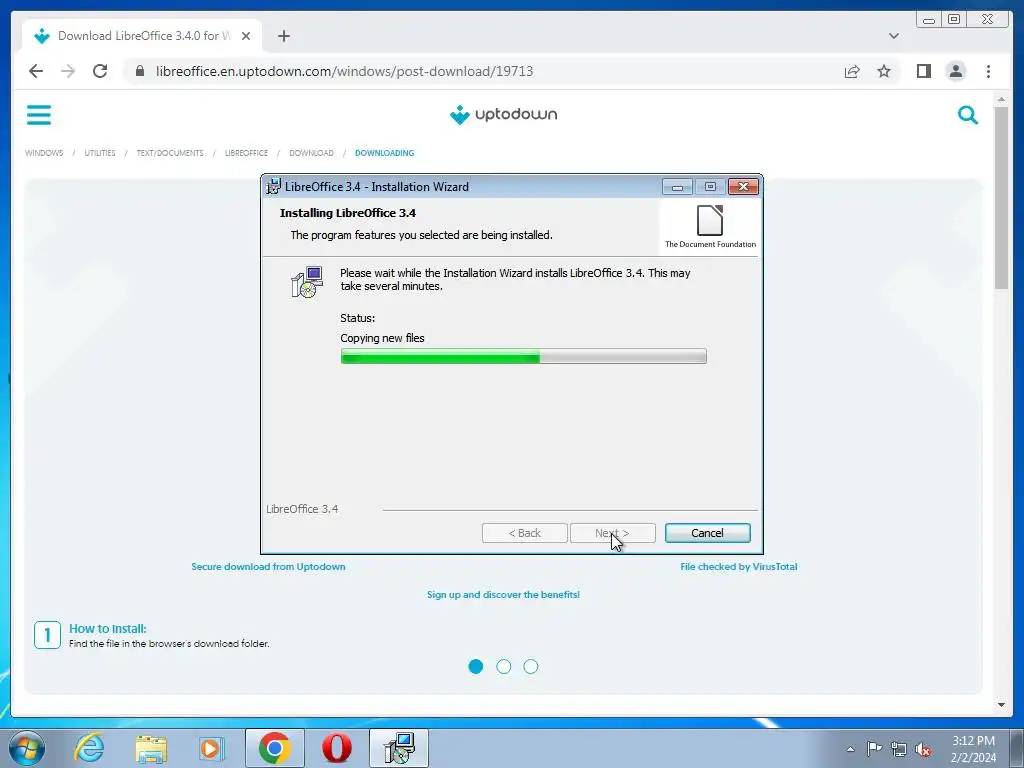The width and height of the screenshot is (1024, 768).
Task: Click the disabled Back button
Action: pos(524,533)
